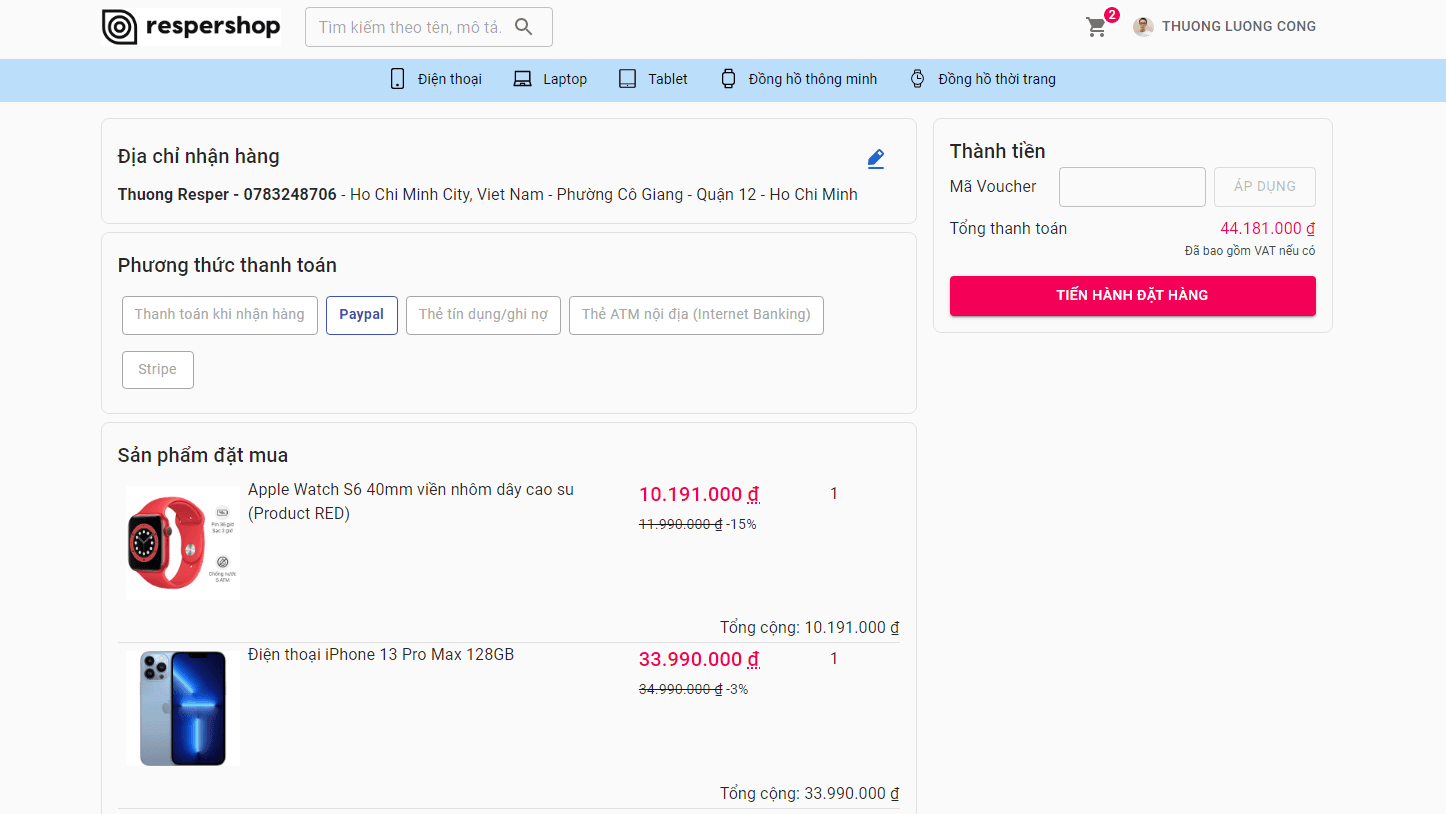Image resolution: width=1446 pixels, height=814 pixels.
Task: Click the struck-through 11.990.000 ₫ price
Action: (680, 524)
